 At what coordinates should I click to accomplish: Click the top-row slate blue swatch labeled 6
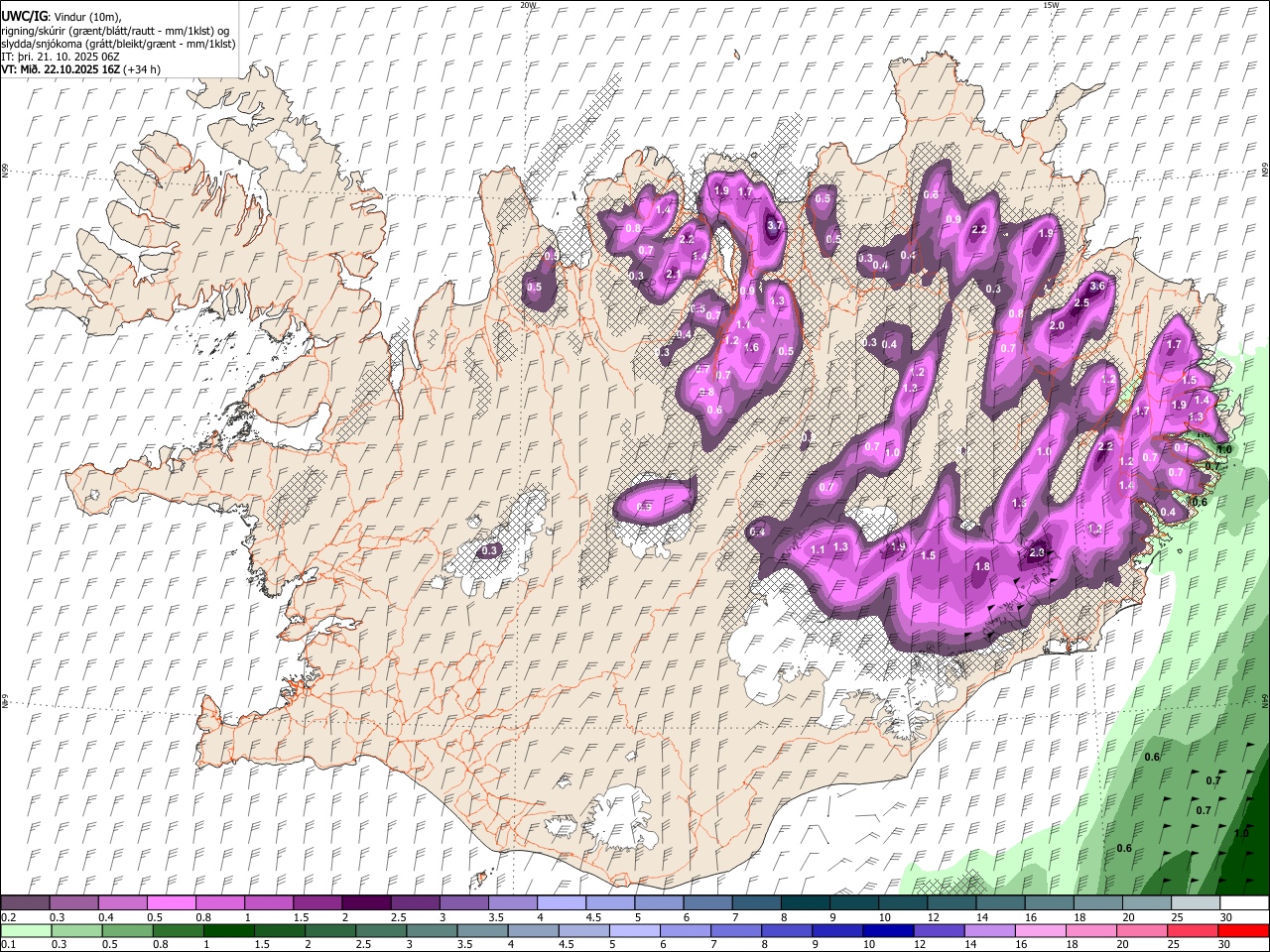[x=707, y=903]
